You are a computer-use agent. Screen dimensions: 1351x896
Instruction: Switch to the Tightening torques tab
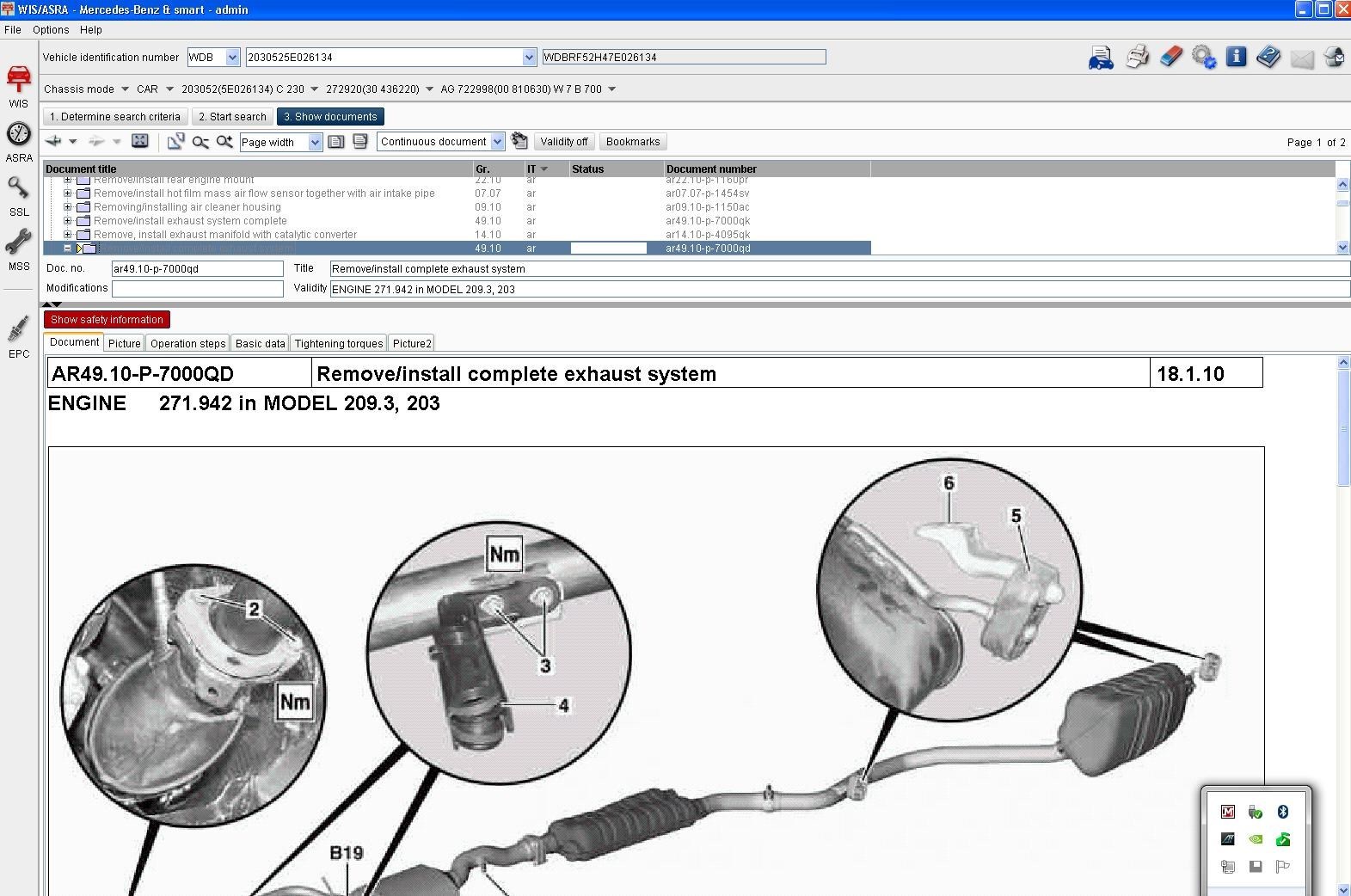click(339, 343)
